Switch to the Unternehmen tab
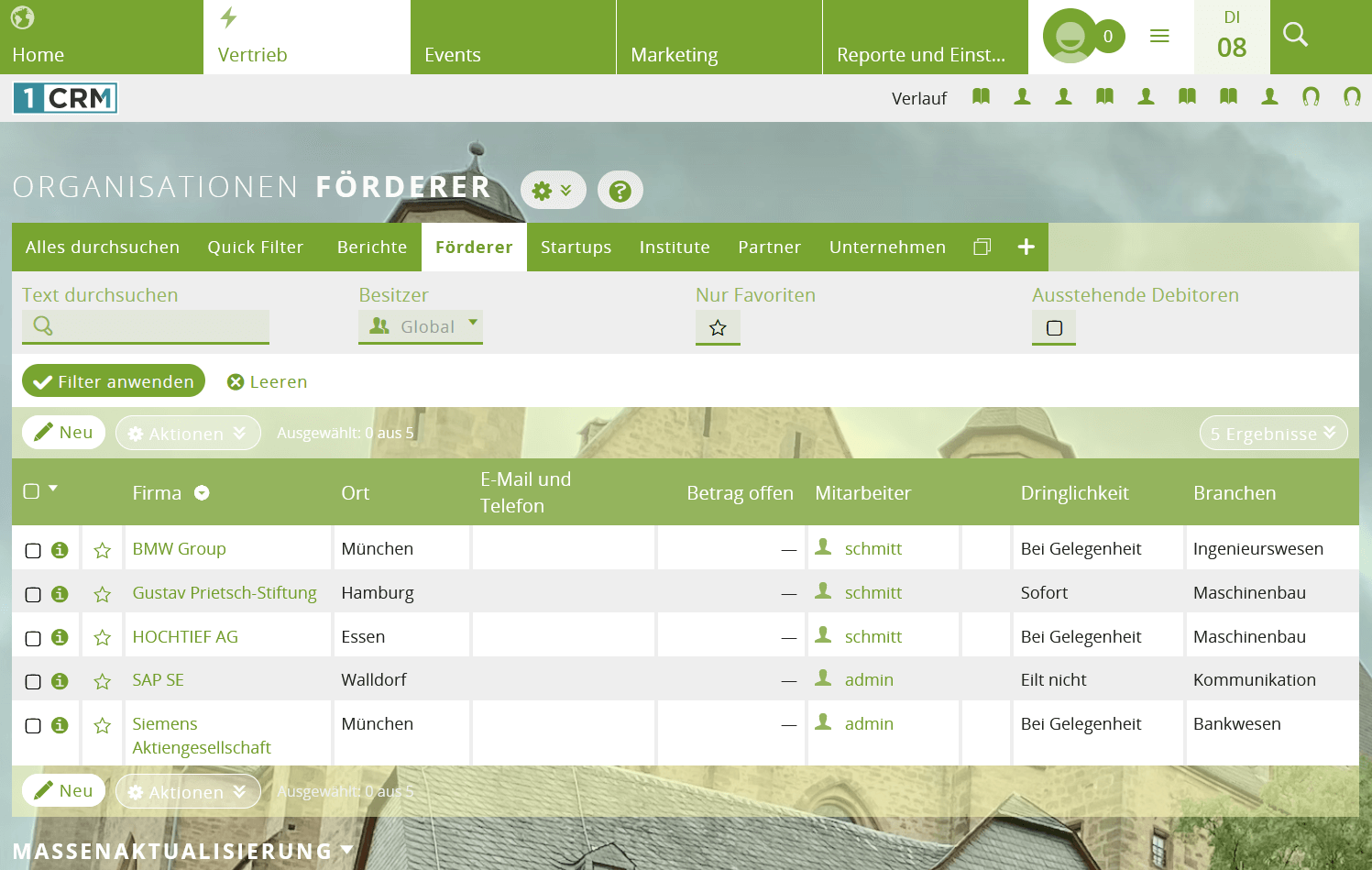The height and width of the screenshot is (870, 1372). (887, 247)
